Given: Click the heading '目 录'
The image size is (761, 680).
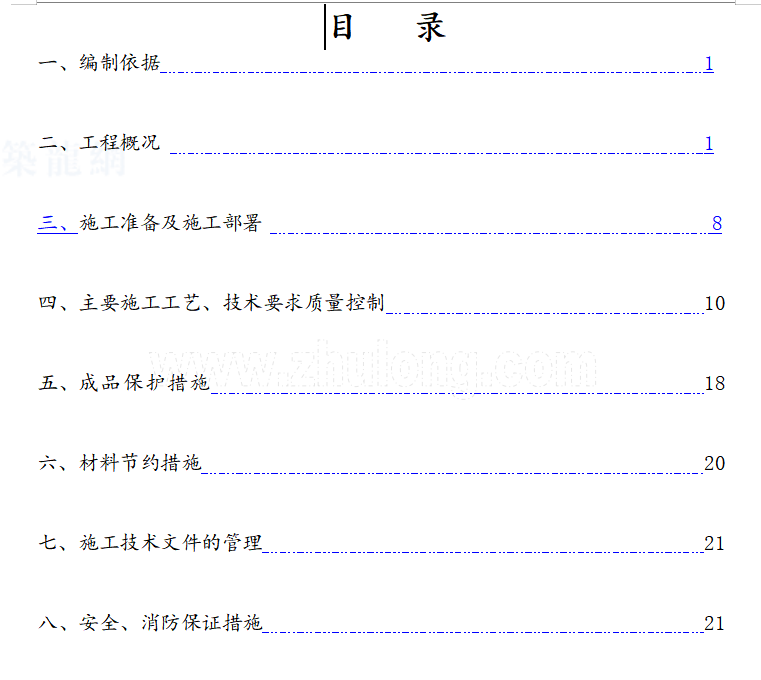Looking at the screenshot, I should [388, 27].
